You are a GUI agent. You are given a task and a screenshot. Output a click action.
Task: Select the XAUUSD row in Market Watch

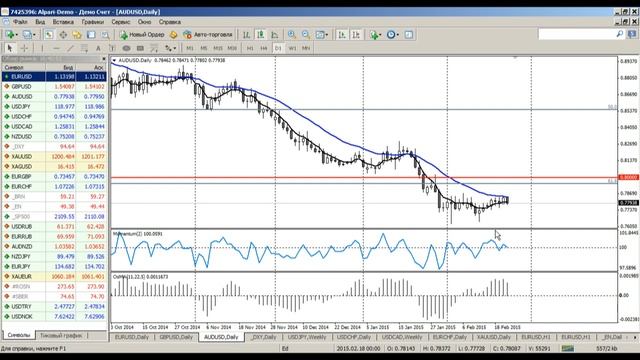tap(54, 157)
